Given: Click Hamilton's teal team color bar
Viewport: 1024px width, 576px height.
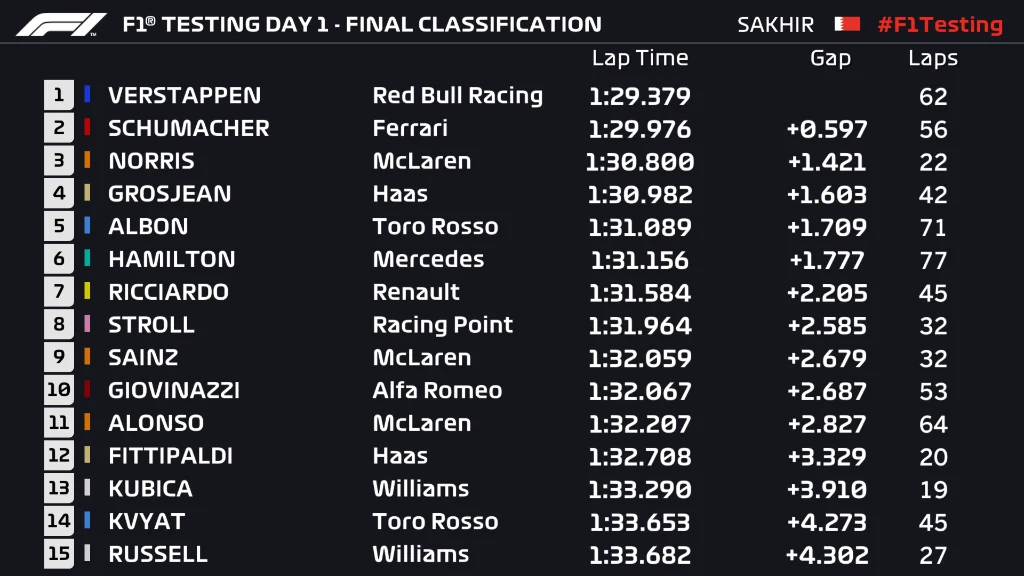Looking at the screenshot, I should 88,259.
